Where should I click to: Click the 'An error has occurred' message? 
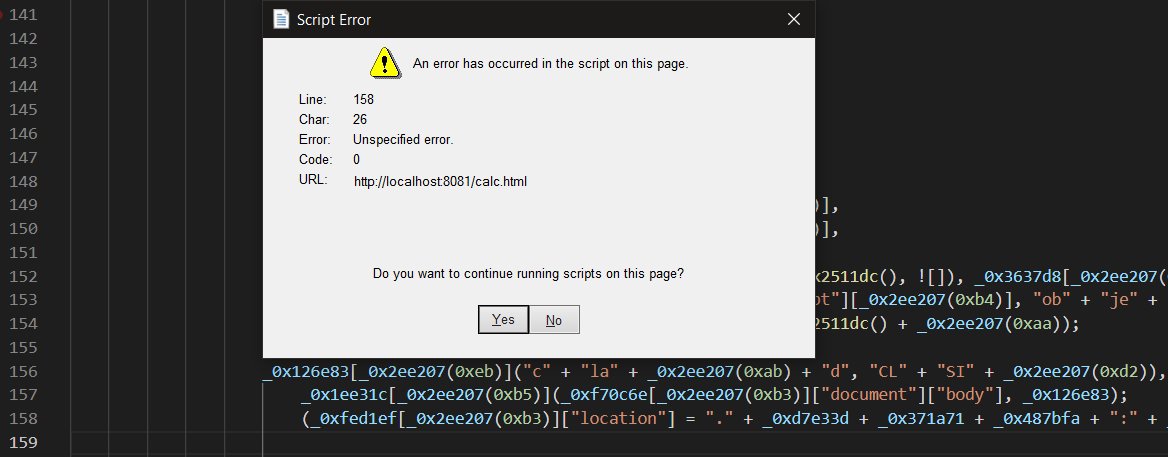pyautogui.click(x=550, y=64)
